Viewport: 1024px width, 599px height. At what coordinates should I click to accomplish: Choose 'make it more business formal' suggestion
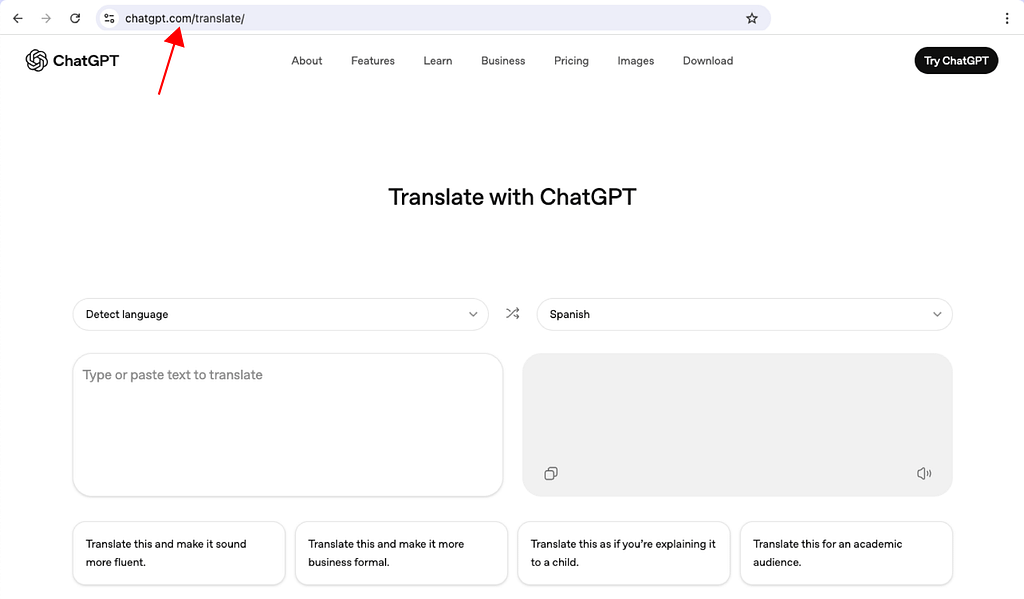coord(402,553)
